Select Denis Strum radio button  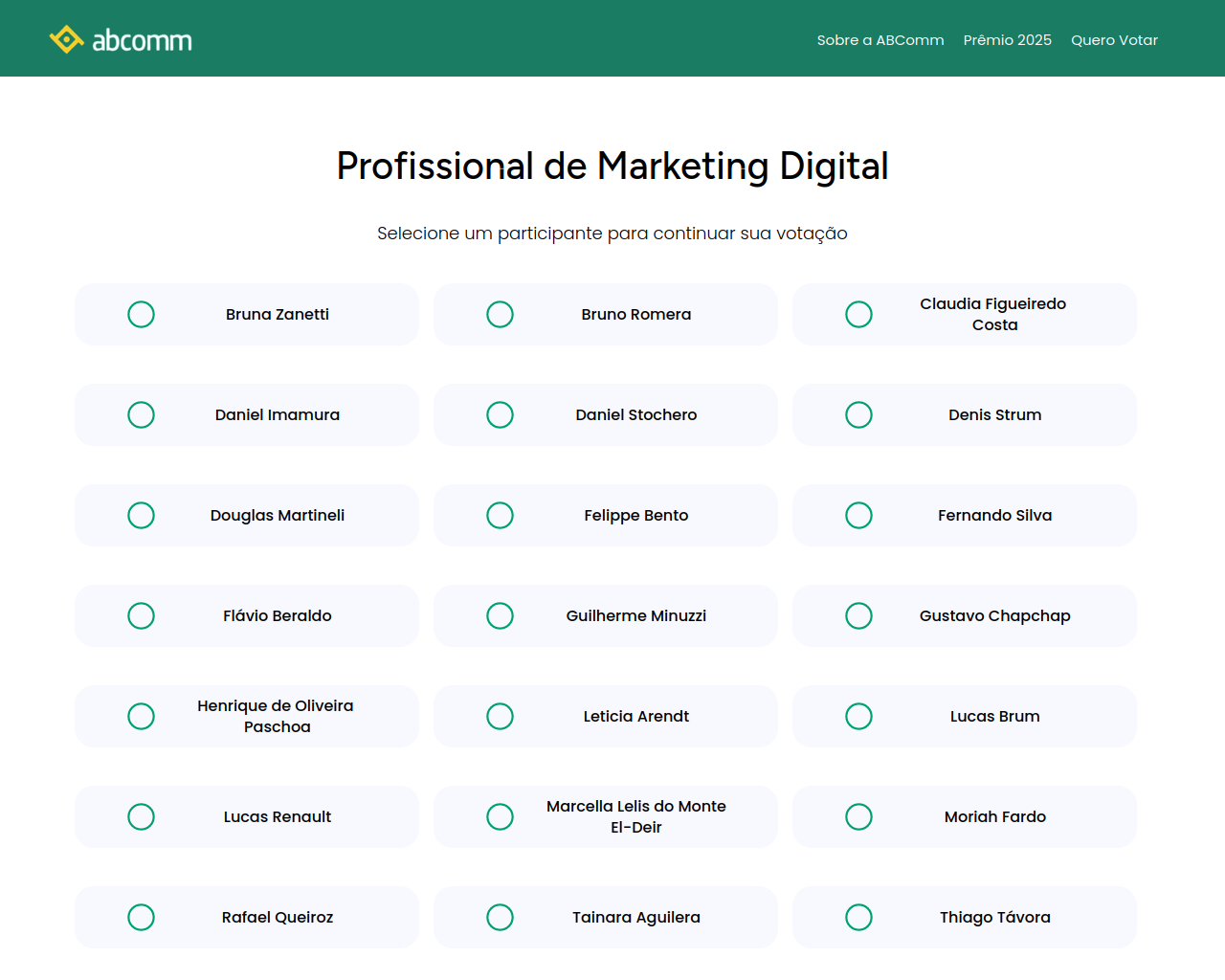click(x=858, y=414)
